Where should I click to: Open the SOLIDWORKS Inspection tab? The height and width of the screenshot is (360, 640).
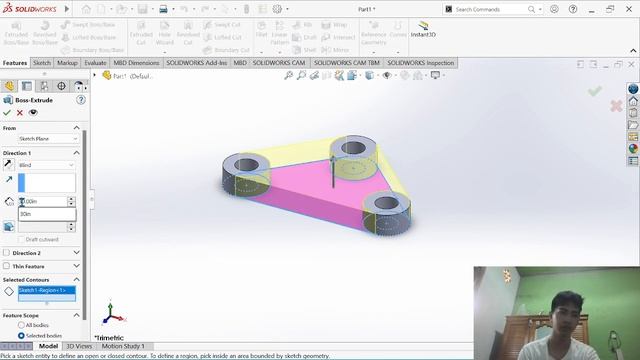click(x=420, y=63)
